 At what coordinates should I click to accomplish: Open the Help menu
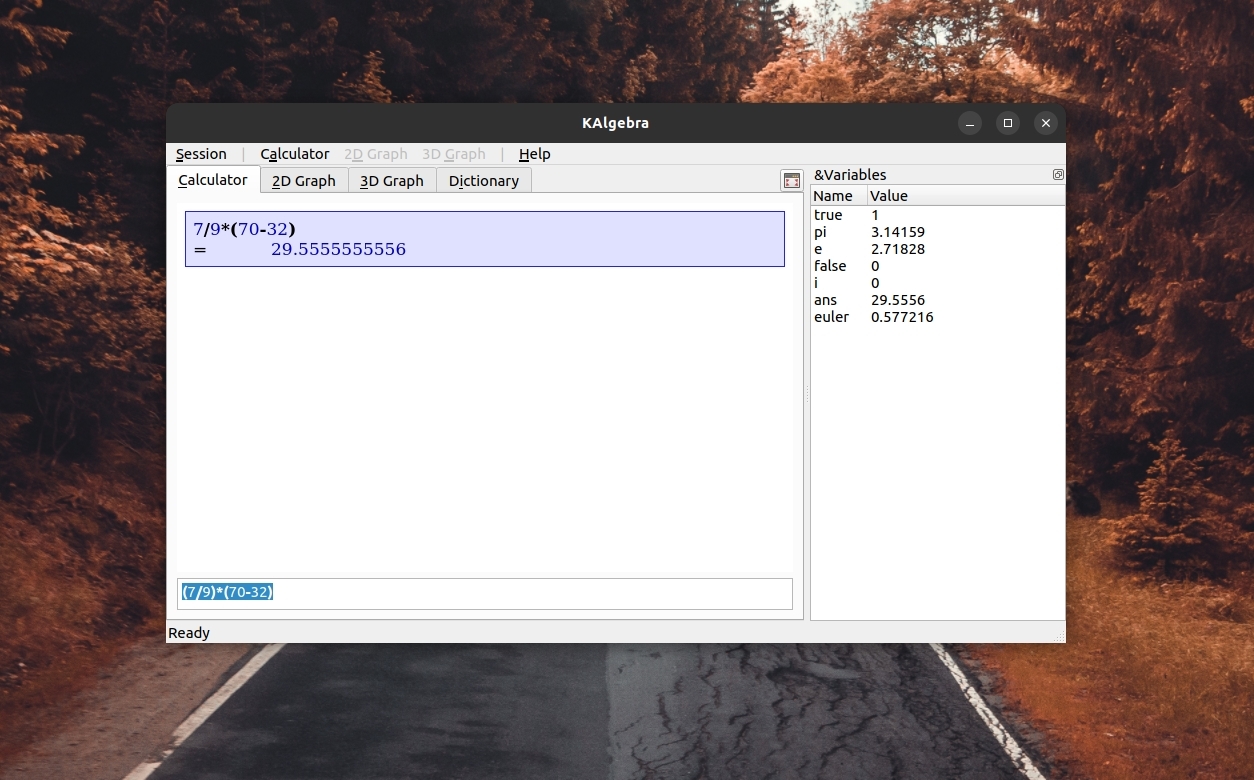534,154
